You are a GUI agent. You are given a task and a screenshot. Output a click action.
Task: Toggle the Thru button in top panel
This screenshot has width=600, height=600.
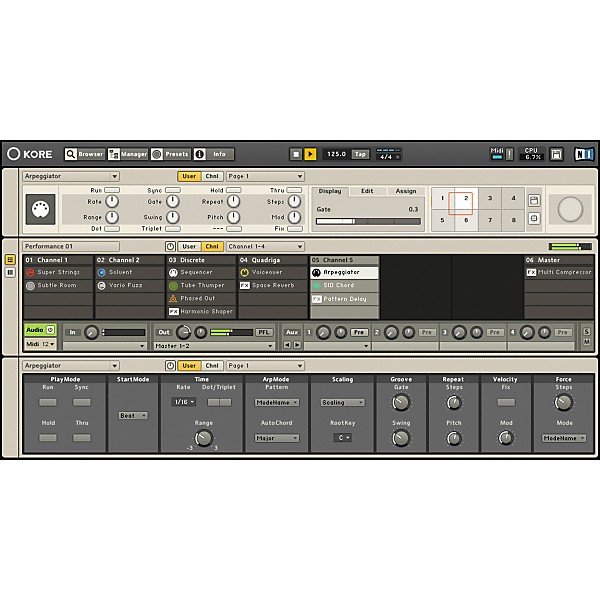click(x=294, y=190)
